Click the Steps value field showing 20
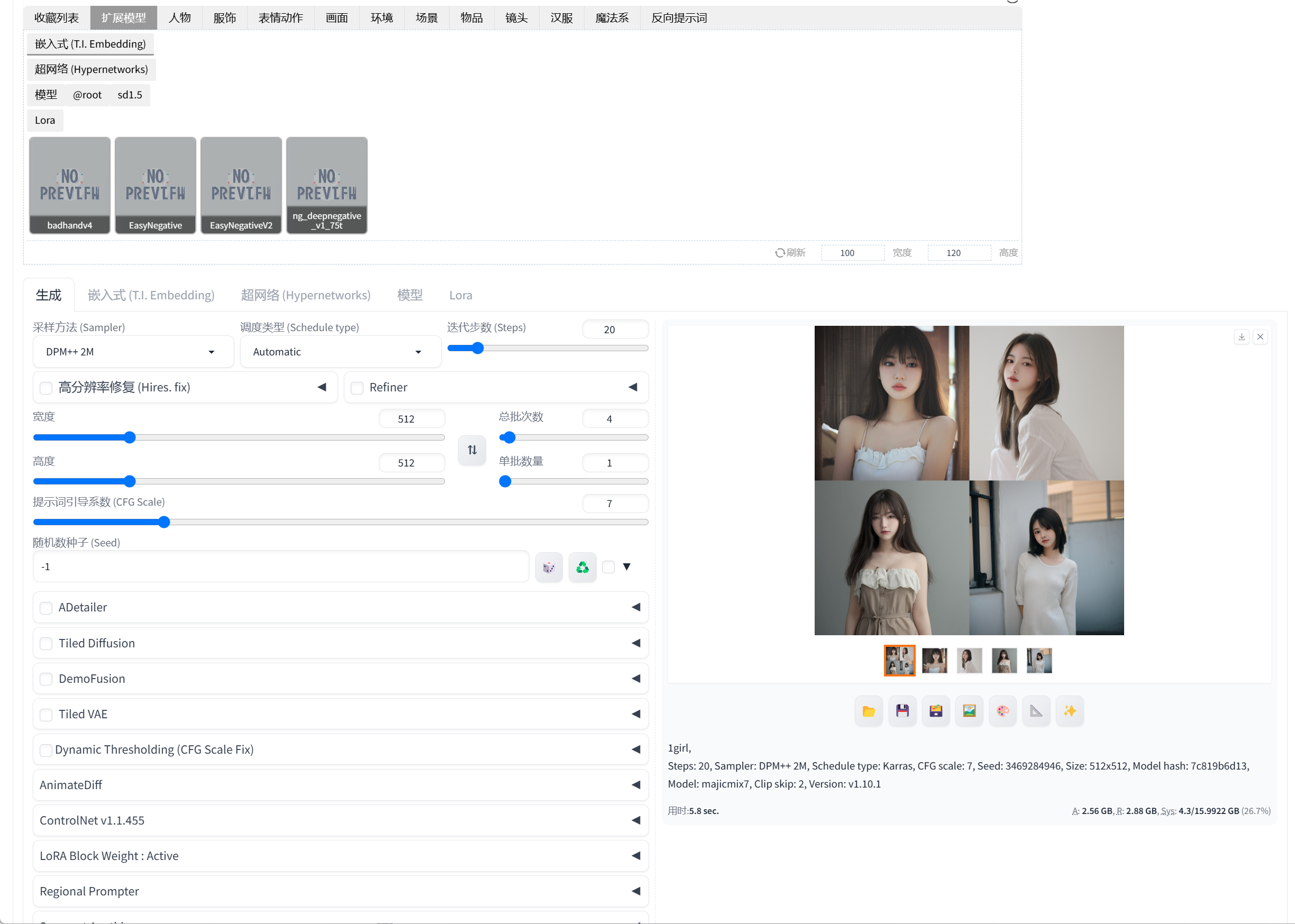The image size is (1295, 924). (615, 330)
